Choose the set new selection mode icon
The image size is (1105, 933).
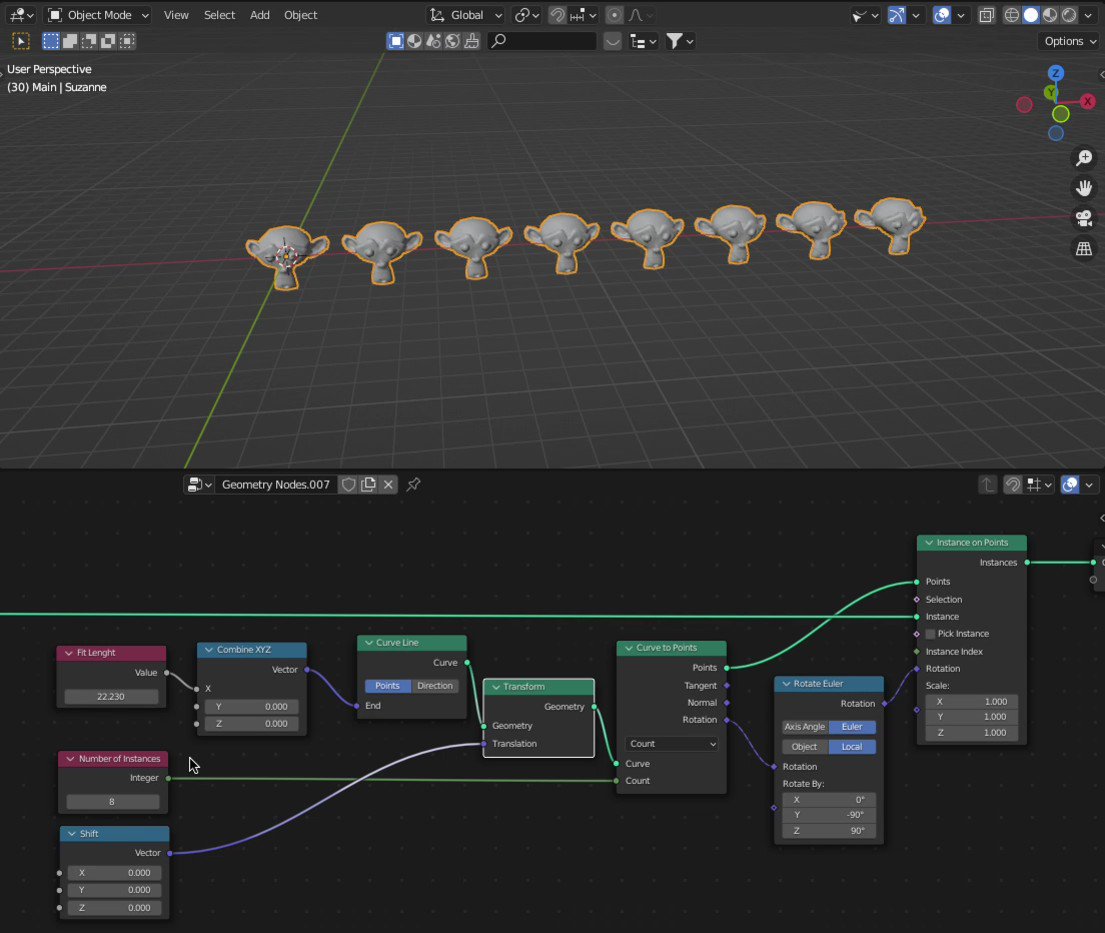pyautogui.click(x=51, y=41)
